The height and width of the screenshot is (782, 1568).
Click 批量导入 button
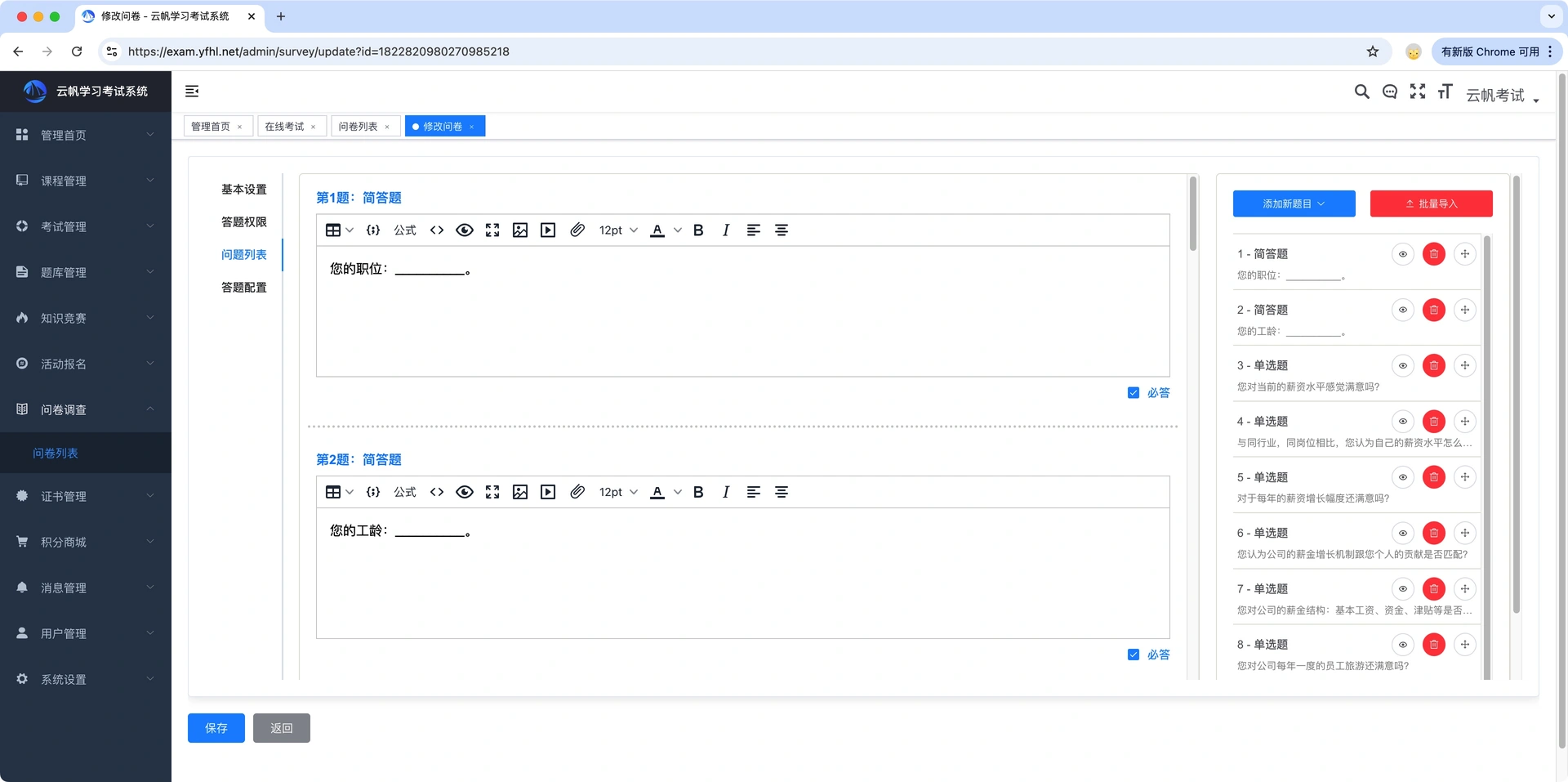coord(1432,203)
